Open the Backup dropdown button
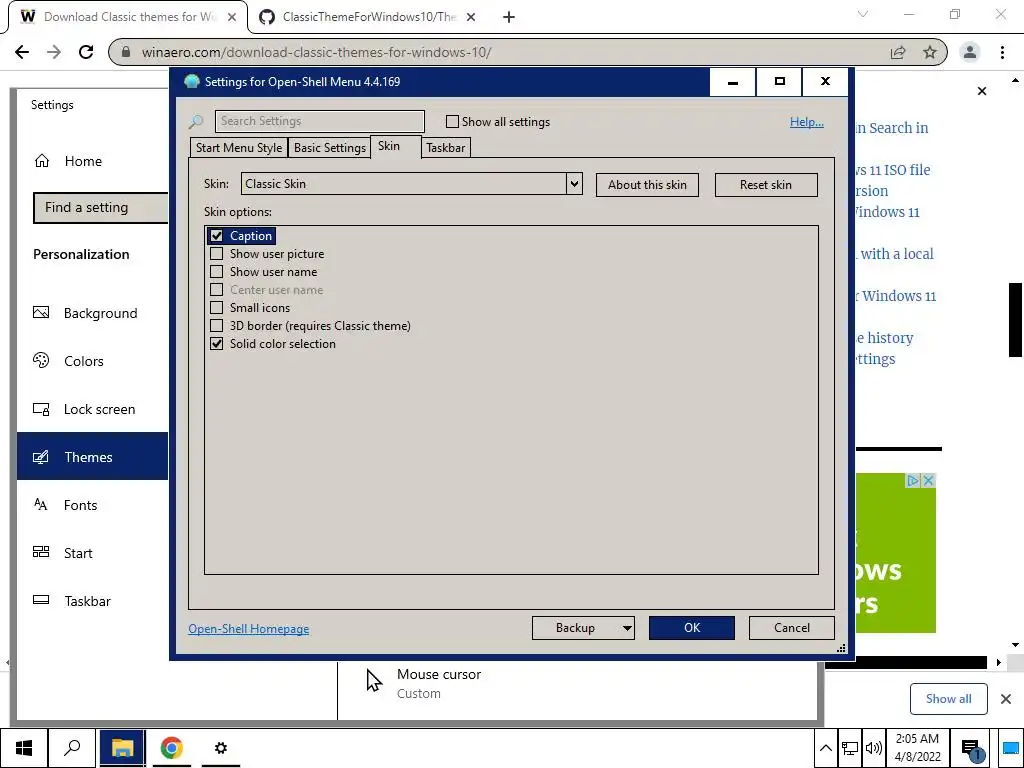This screenshot has height=768, width=1024. coord(583,628)
